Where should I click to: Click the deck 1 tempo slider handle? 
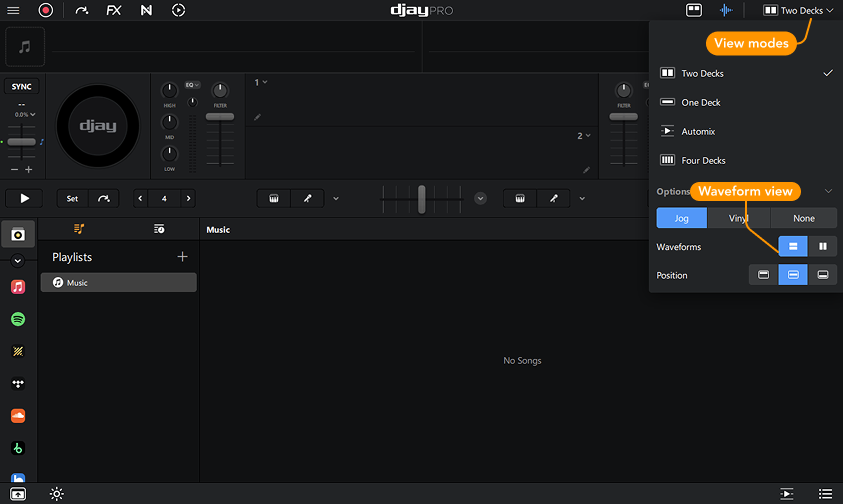pos(22,142)
